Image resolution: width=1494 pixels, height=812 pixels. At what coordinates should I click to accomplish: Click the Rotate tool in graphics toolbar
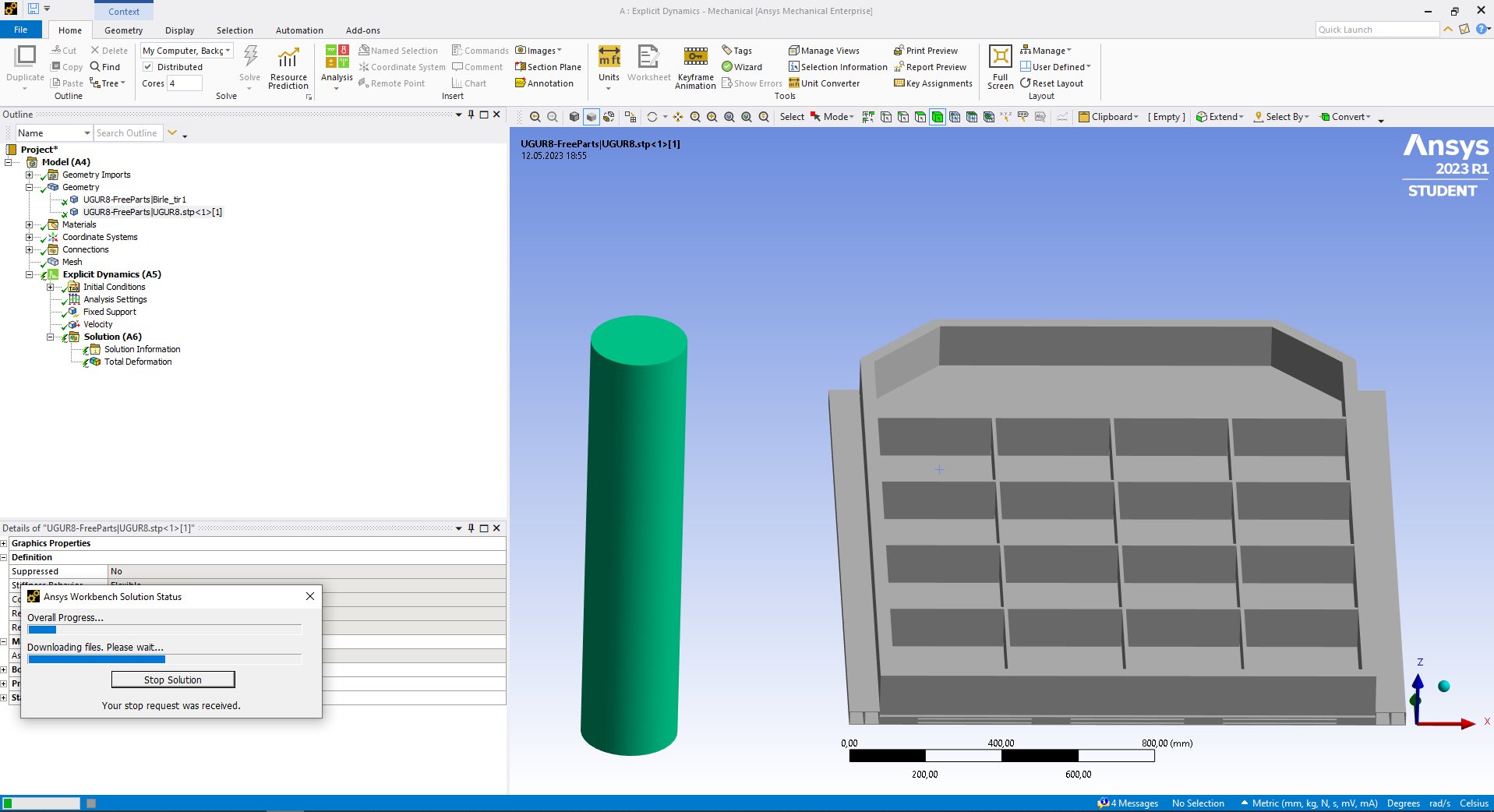click(652, 117)
